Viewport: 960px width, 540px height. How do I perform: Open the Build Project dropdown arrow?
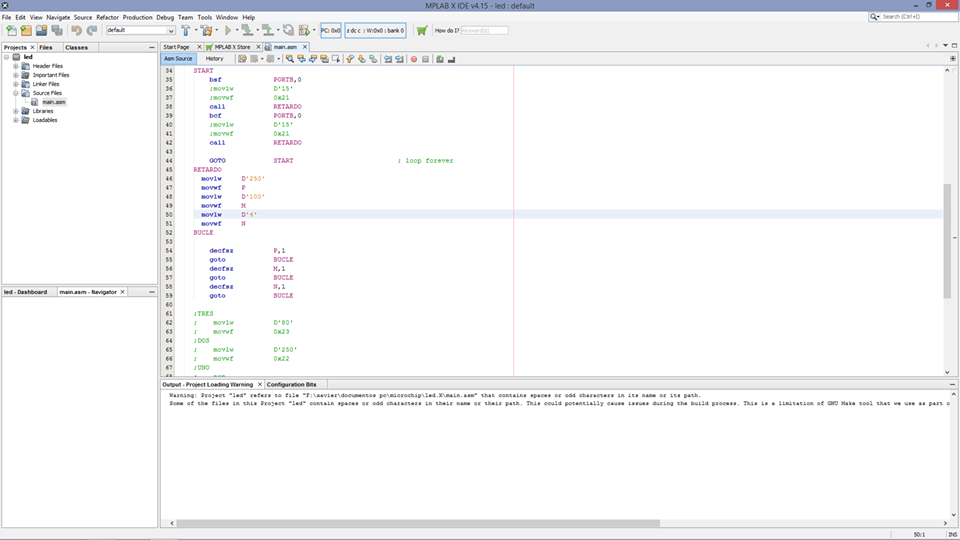196,30
